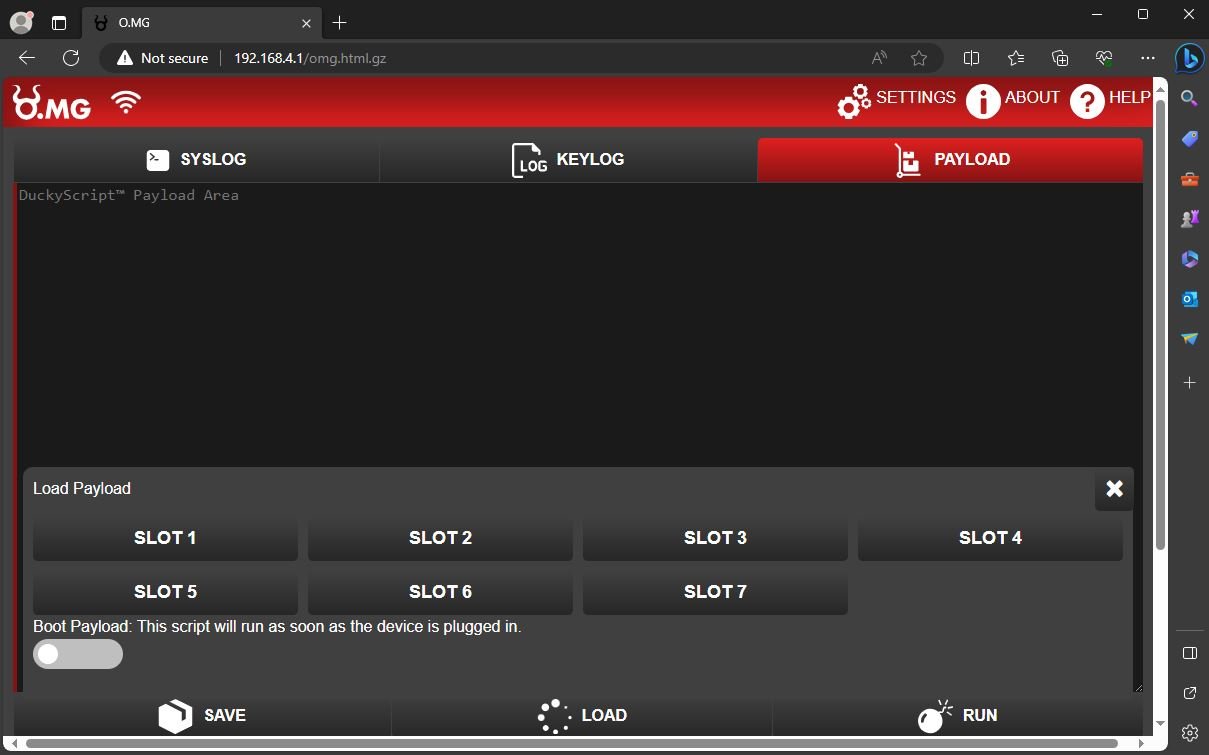The image size is (1209, 755).
Task: Open split screen view
Action: point(971,58)
